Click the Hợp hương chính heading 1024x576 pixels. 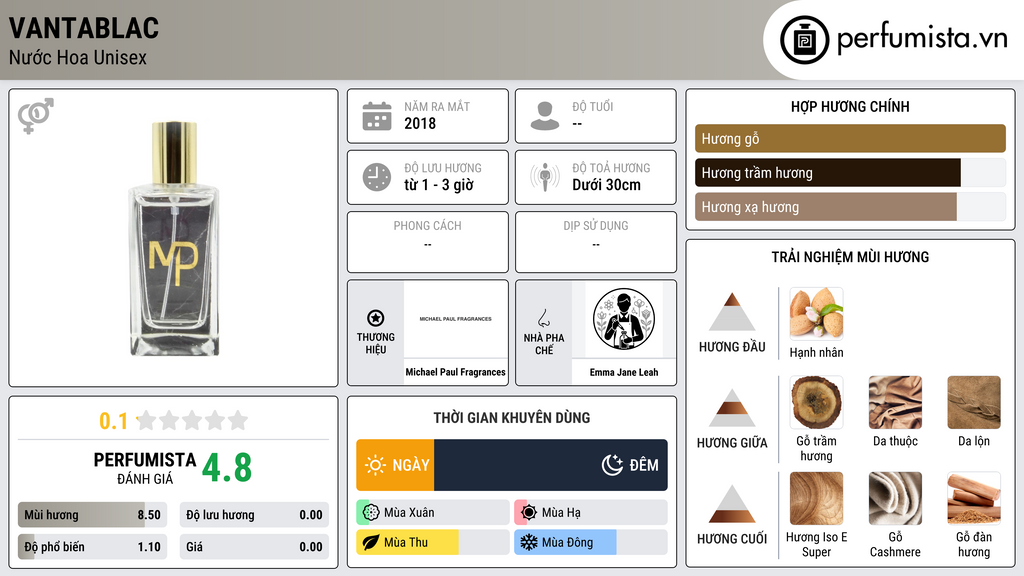850,106
